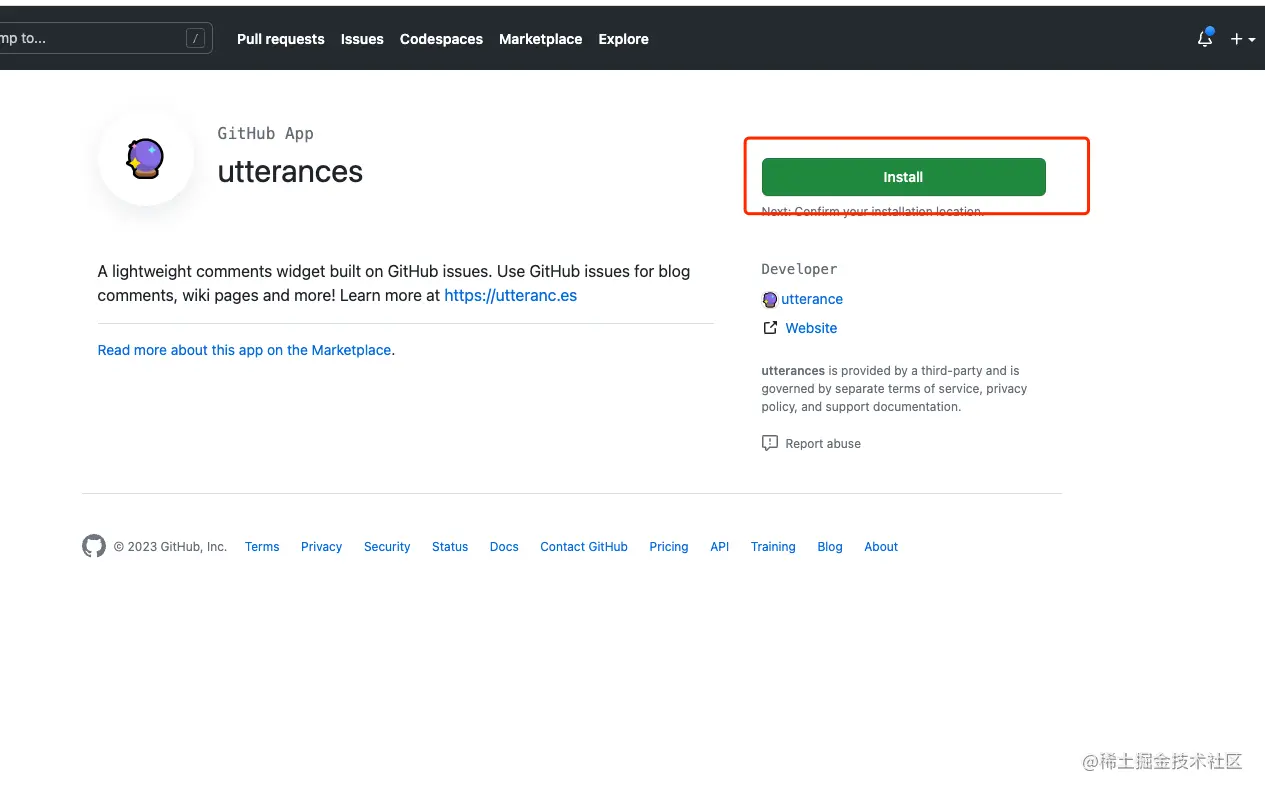Click the utterance developer avatar icon

[x=770, y=299]
